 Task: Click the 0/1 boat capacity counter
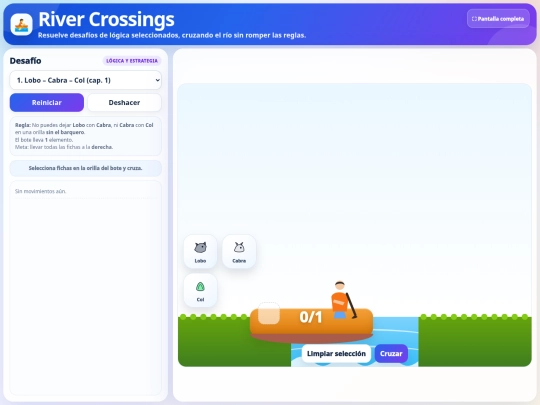point(311,317)
